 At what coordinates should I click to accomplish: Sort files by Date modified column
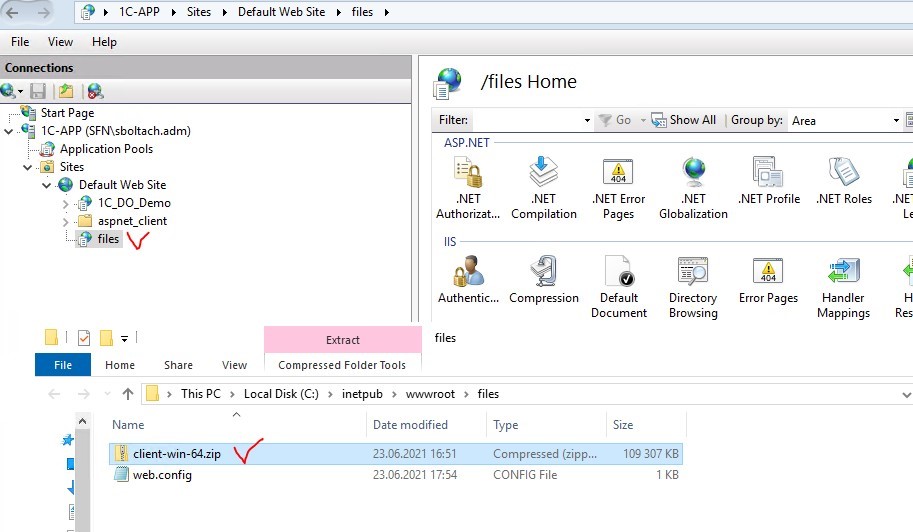click(410, 425)
